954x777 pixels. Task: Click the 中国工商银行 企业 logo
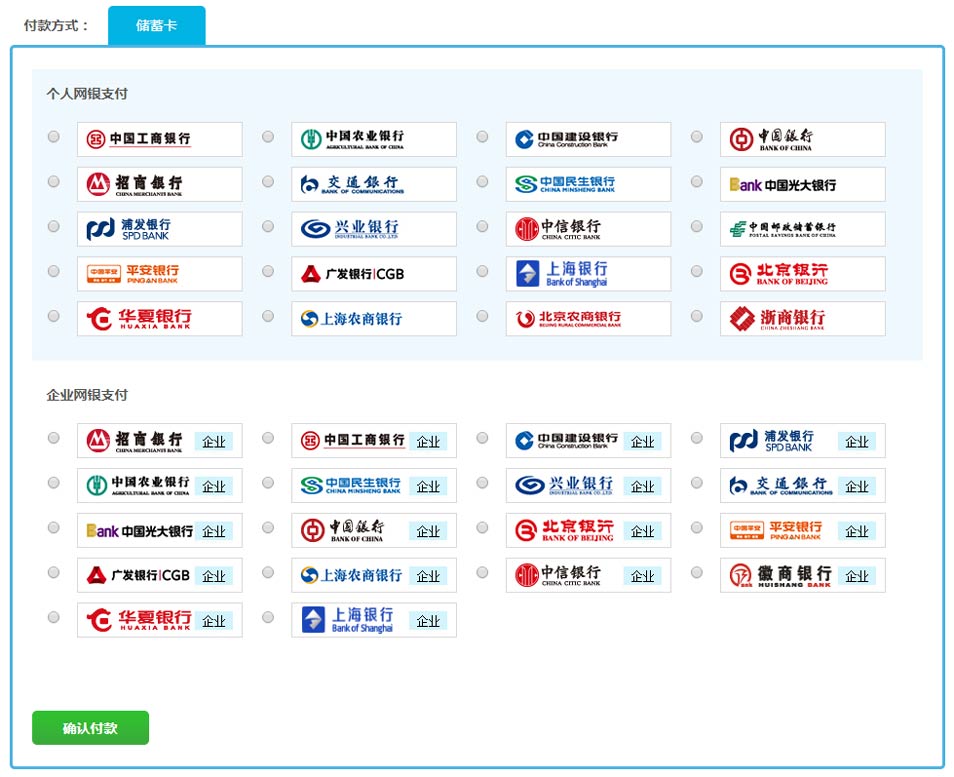pyautogui.click(x=374, y=441)
